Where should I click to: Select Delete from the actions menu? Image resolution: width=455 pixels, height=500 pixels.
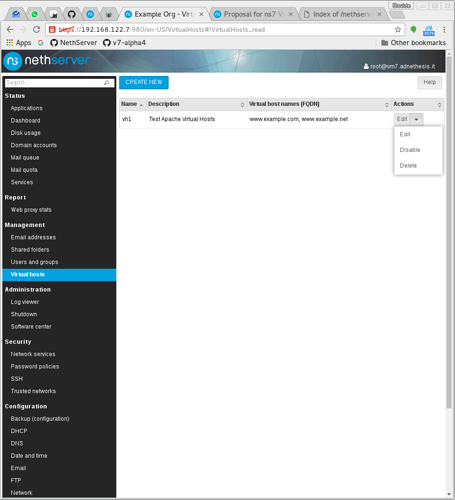pos(408,166)
